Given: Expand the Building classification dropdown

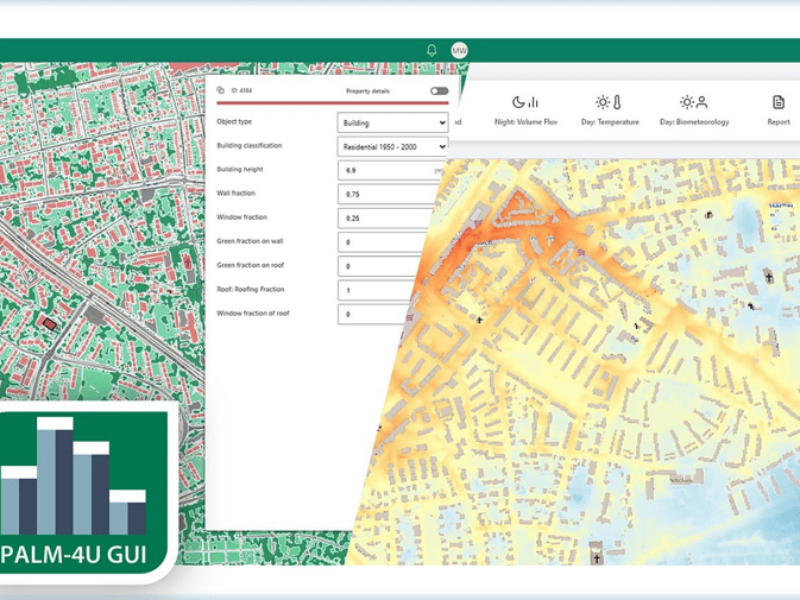Looking at the screenshot, I should click(x=393, y=146).
